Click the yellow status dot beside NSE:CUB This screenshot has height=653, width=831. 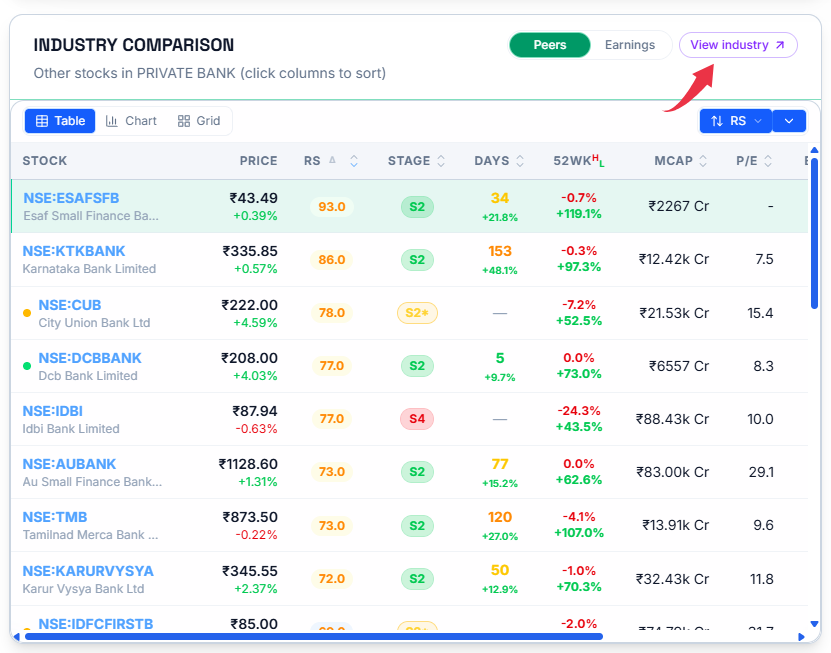[x=27, y=313]
